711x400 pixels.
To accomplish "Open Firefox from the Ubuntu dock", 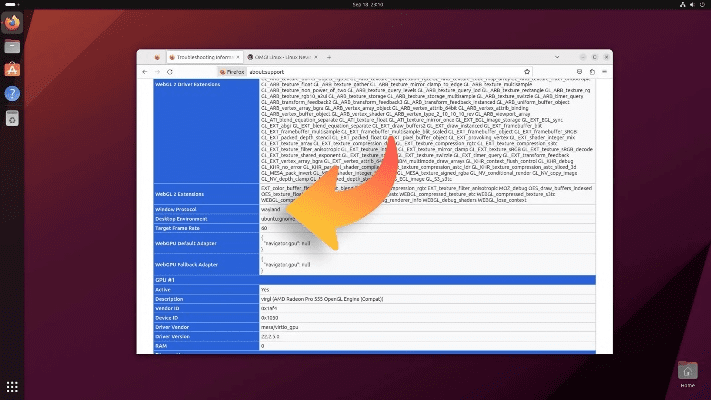I will point(12,21).
